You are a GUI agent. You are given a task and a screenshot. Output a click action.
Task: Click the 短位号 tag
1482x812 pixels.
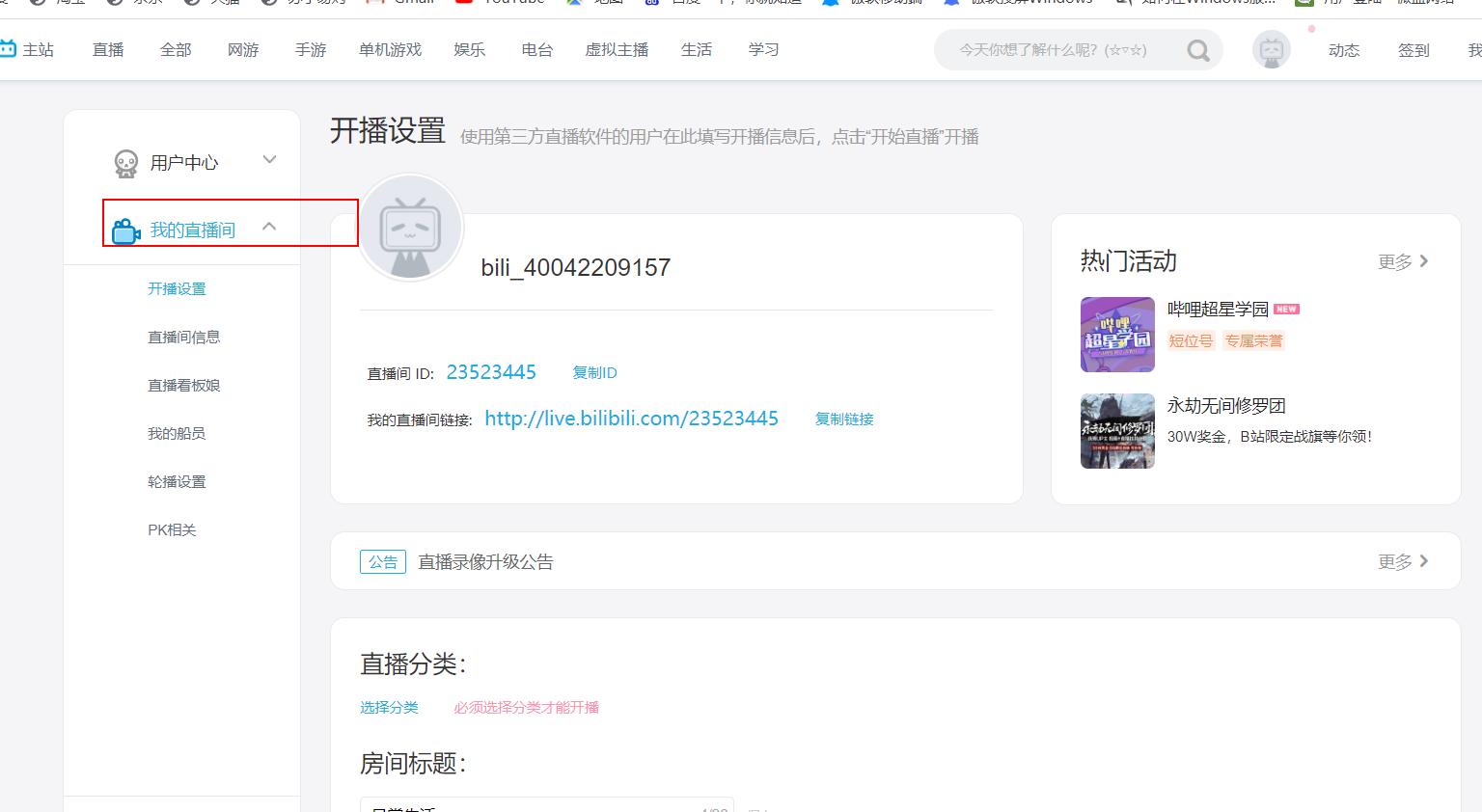coord(1191,340)
